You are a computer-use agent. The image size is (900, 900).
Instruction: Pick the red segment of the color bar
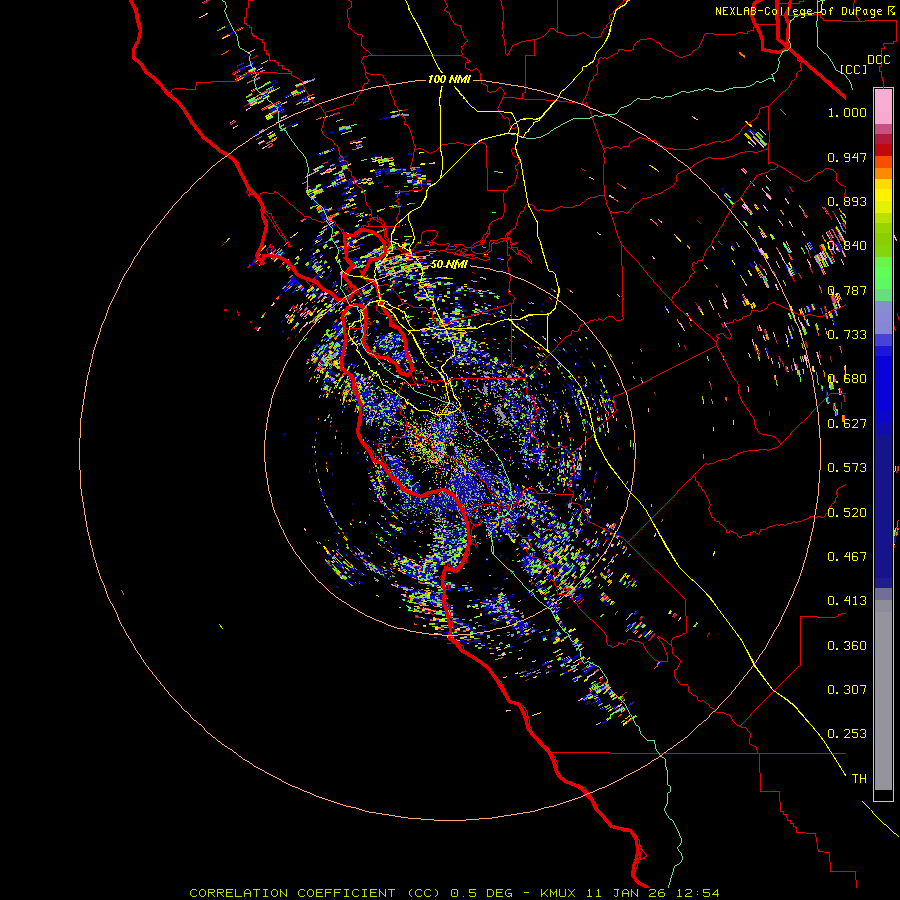click(x=883, y=150)
